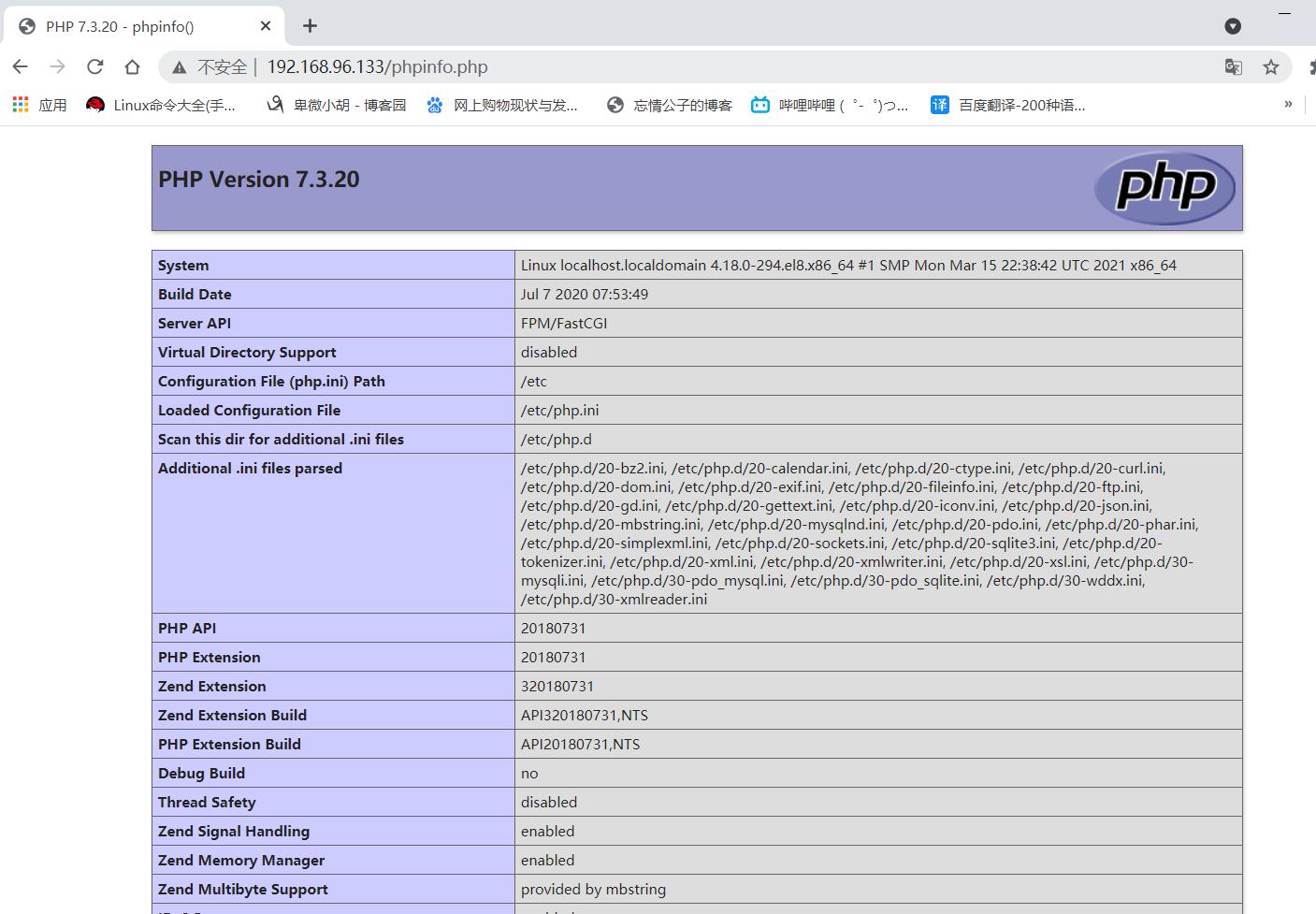
Task: Click the FPM/FastCGI value
Action: click(564, 323)
